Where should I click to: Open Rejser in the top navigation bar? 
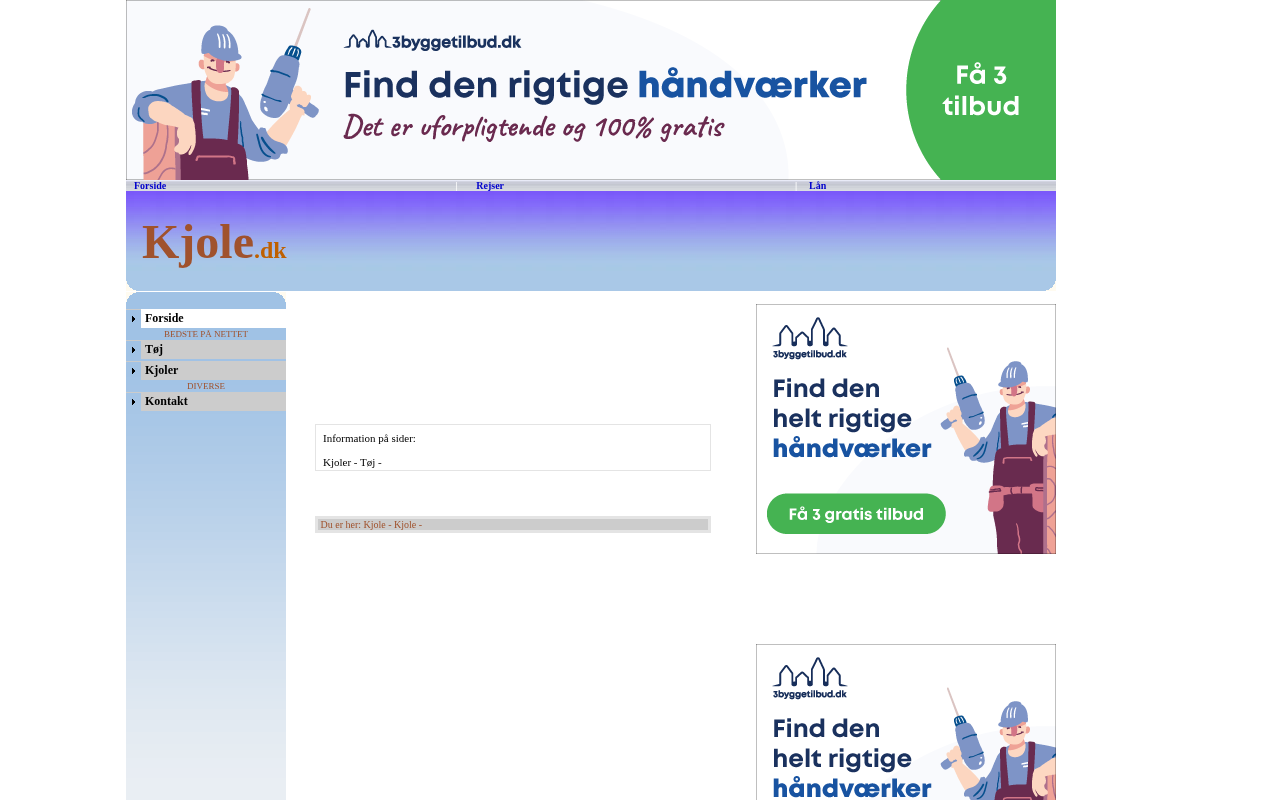[x=490, y=186]
